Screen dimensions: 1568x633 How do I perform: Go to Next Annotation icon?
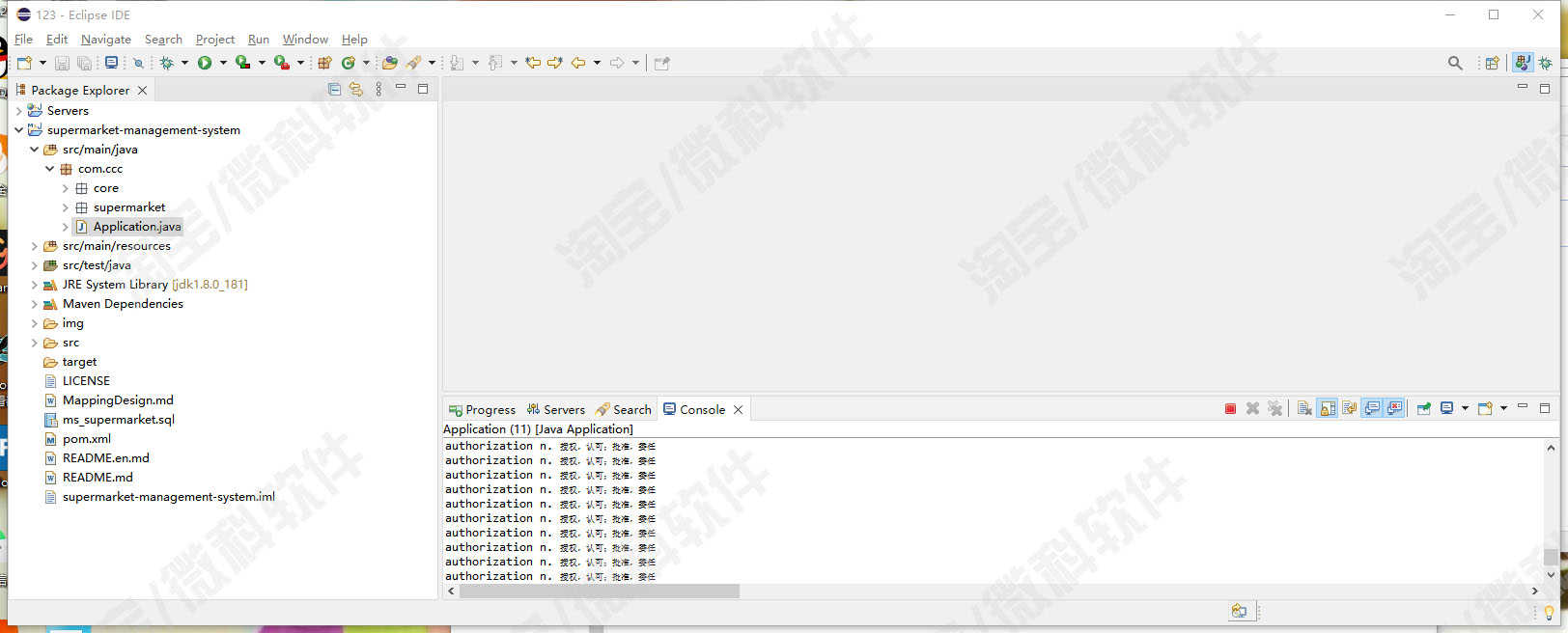click(x=457, y=63)
